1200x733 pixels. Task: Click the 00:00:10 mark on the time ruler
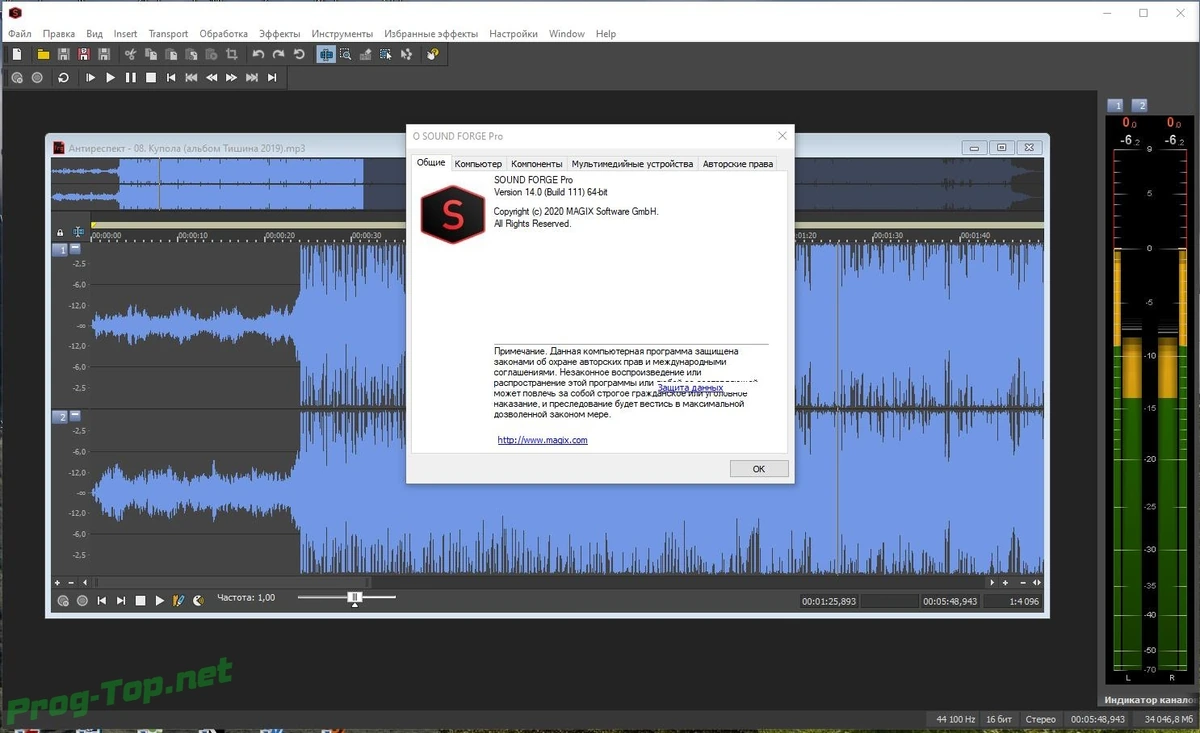(x=193, y=236)
